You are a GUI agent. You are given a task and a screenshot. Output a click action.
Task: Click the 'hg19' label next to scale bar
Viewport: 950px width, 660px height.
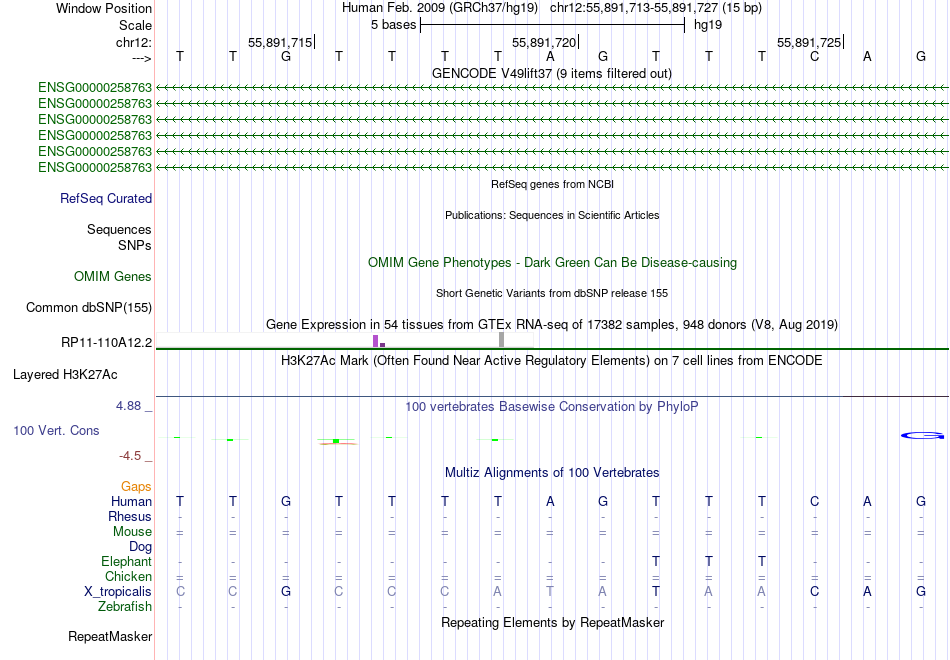tap(708, 25)
